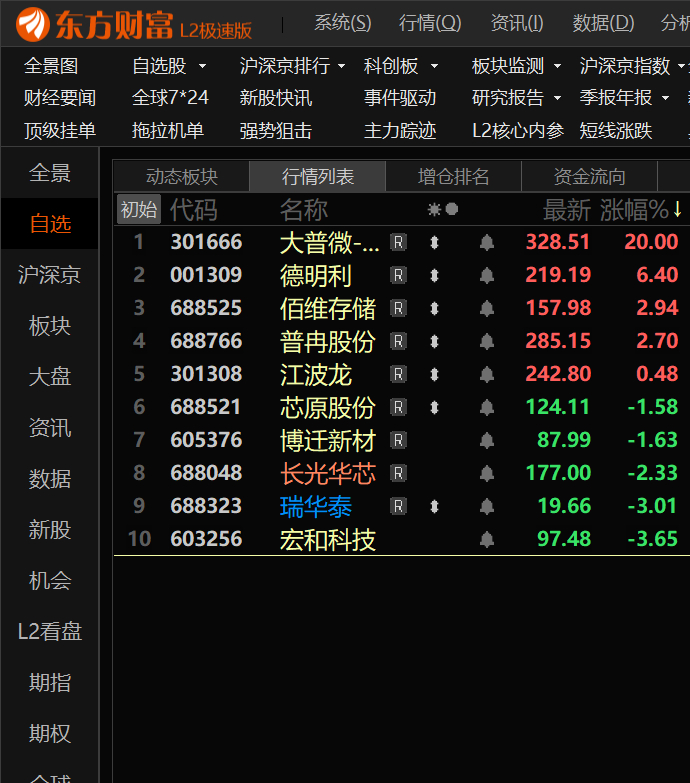The width and height of the screenshot is (690, 783).
Task: Click the bell alert icon for 宏和科技
Action: (487, 539)
